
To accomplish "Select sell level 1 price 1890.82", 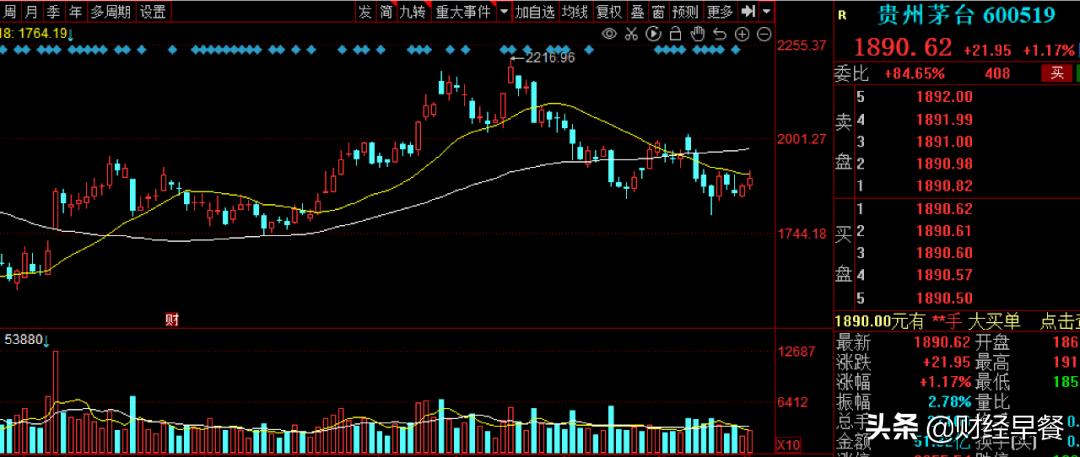I will [x=944, y=185].
